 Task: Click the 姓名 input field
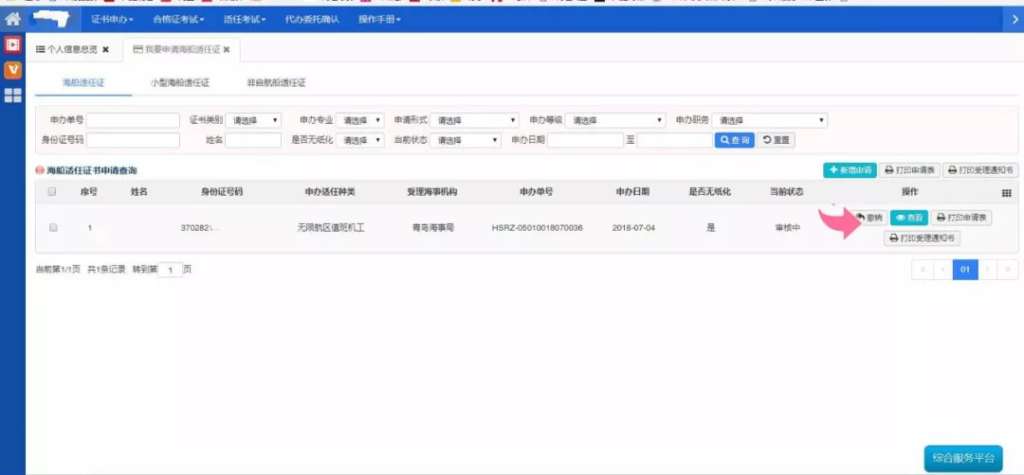(x=253, y=140)
